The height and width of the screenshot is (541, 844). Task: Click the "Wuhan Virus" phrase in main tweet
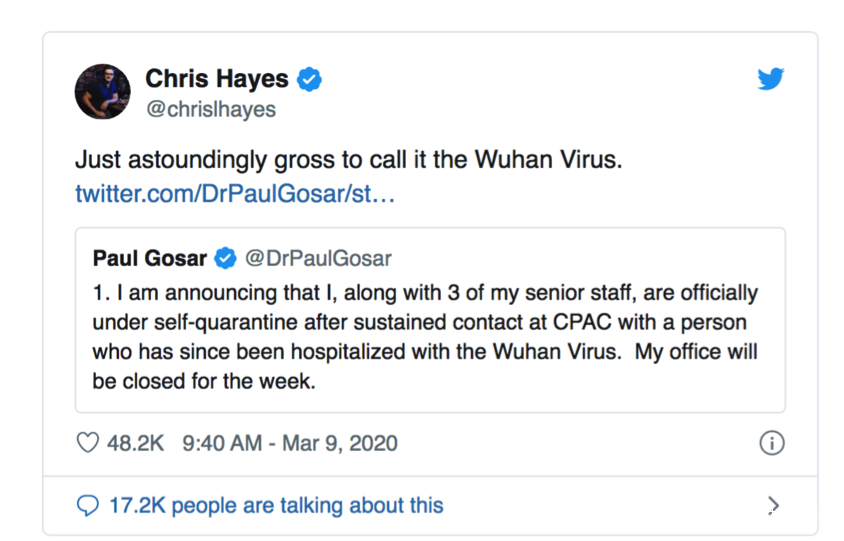[x=560, y=161]
